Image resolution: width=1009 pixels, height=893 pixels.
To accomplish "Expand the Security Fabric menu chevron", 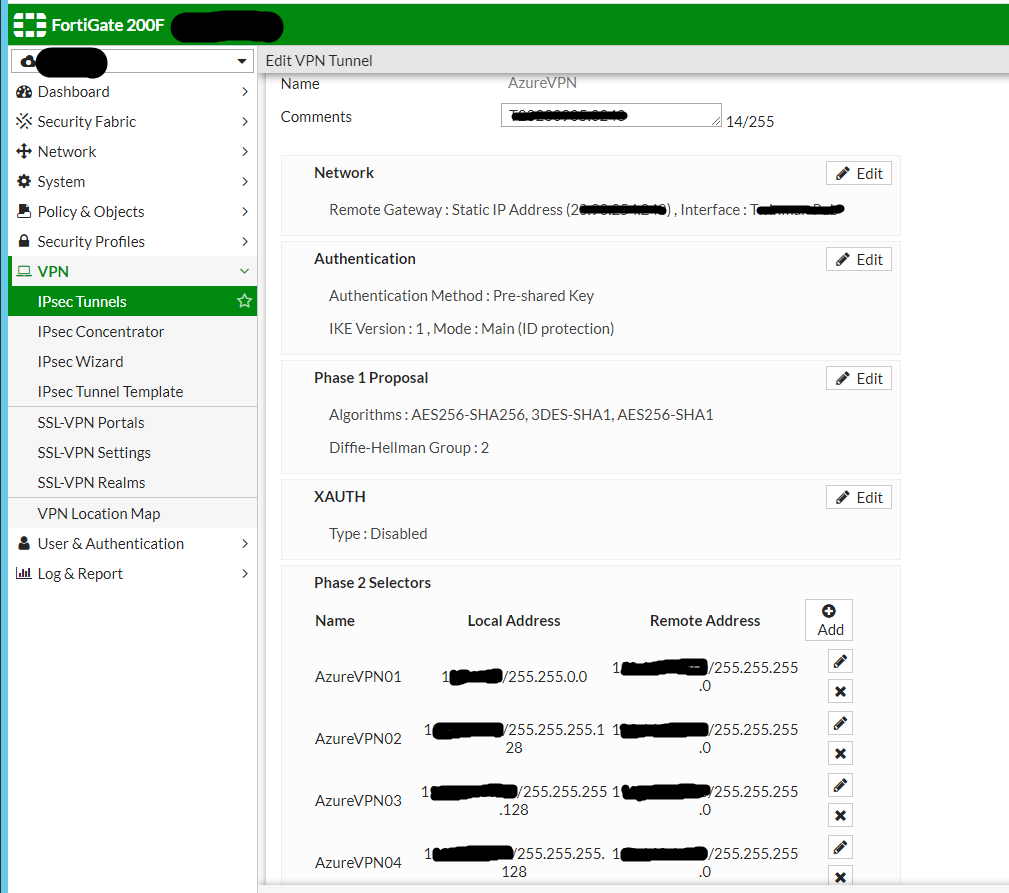I will point(245,121).
